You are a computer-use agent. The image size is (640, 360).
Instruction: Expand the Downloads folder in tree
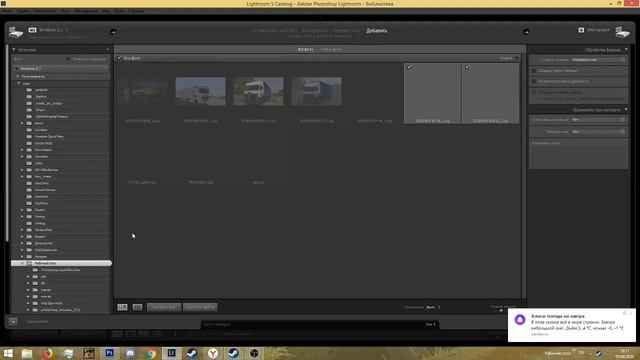[22, 150]
